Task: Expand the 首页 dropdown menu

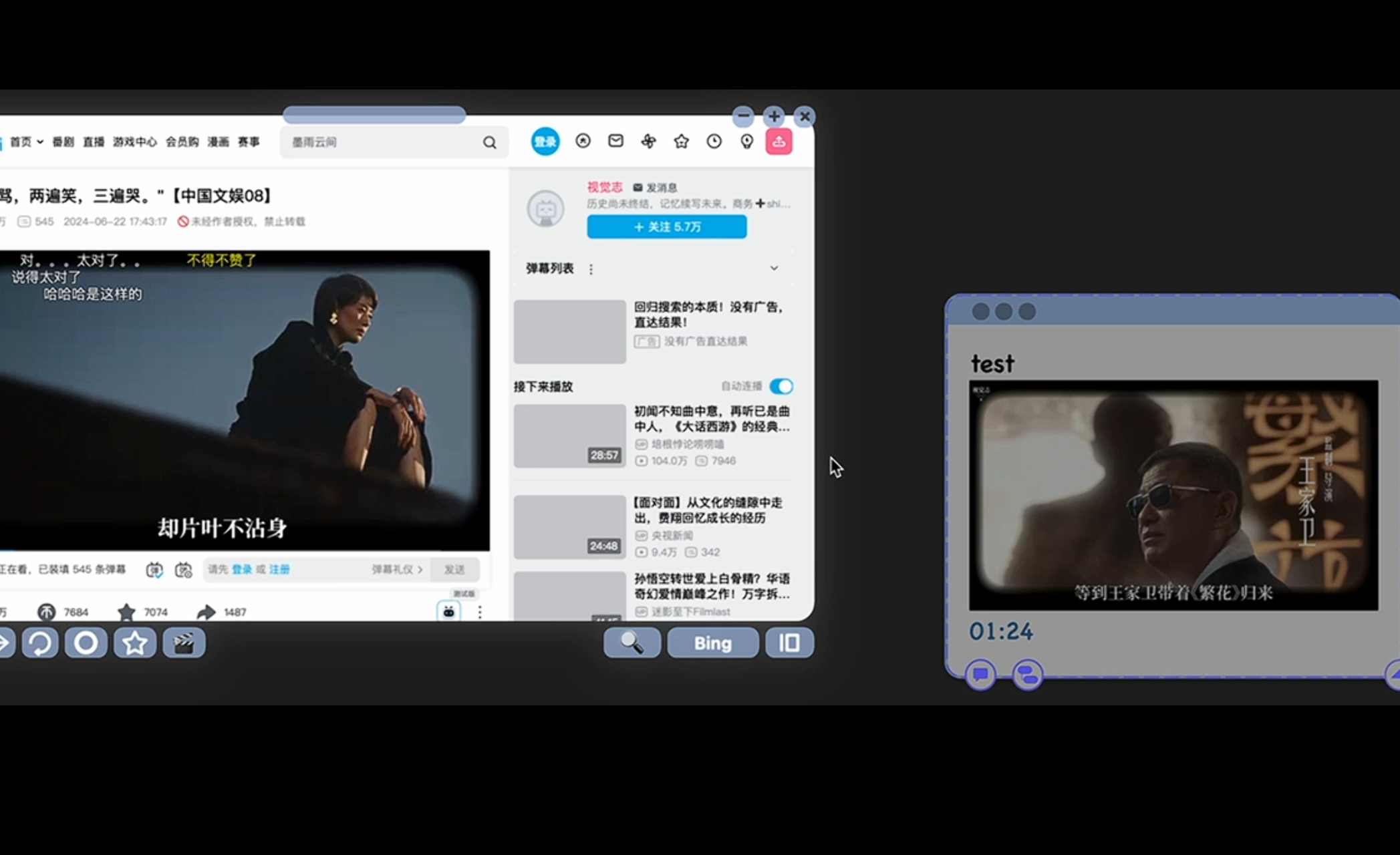Action: pos(26,142)
